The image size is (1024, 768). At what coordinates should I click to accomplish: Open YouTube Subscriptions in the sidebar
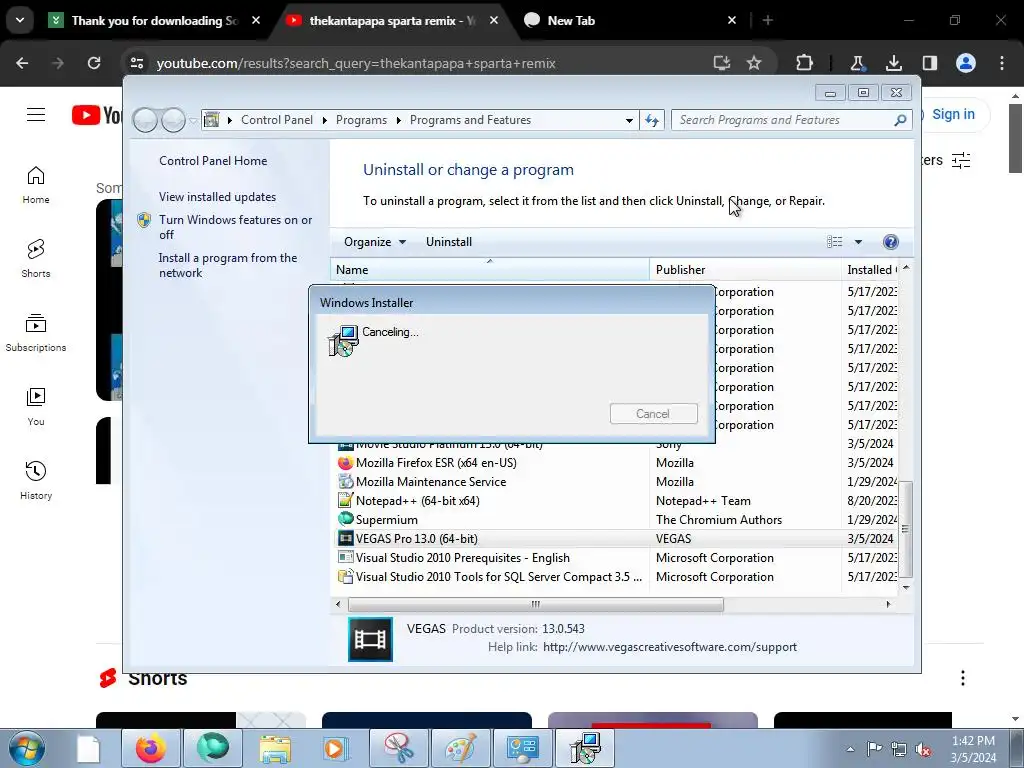(x=36, y=332)
